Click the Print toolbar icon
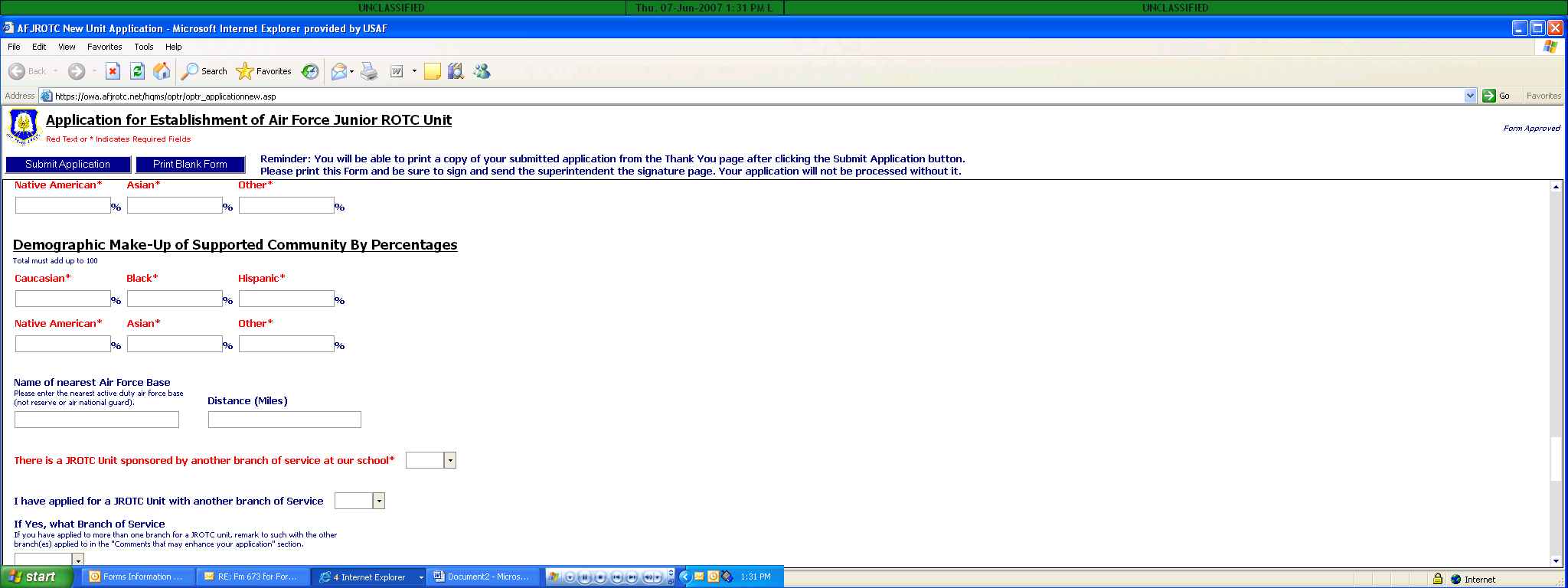 click(x=369, y=71)
